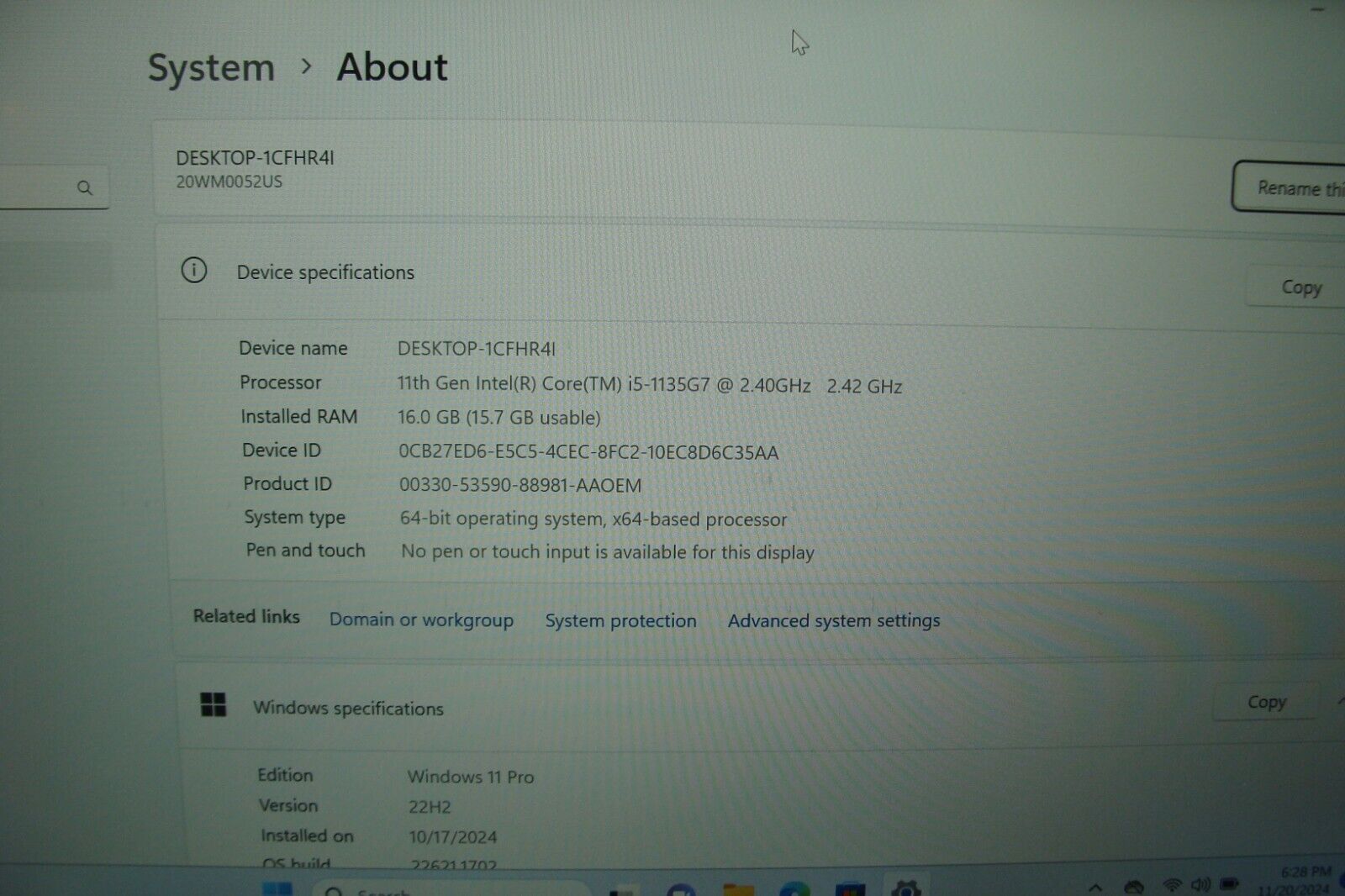Select the Version value 22H2
The image size is (1345, 896).
click(x=430, y=807)
